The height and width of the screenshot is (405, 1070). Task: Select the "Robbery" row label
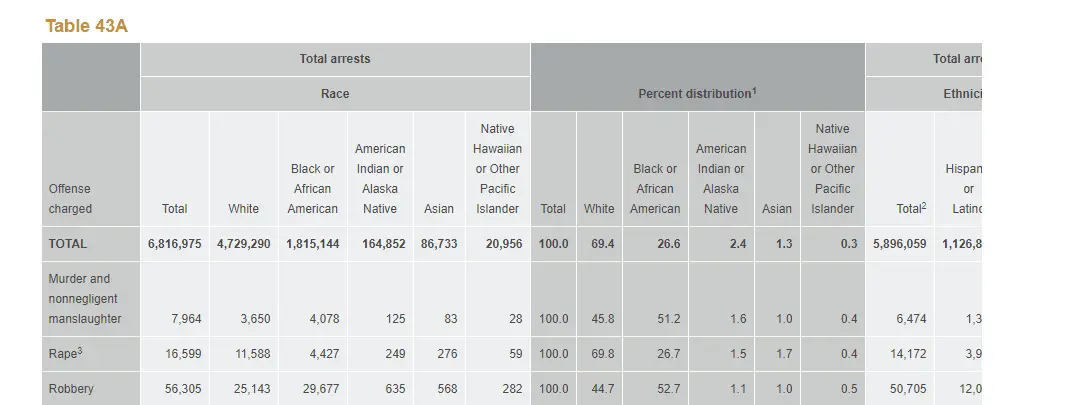[x=71, y=389]
